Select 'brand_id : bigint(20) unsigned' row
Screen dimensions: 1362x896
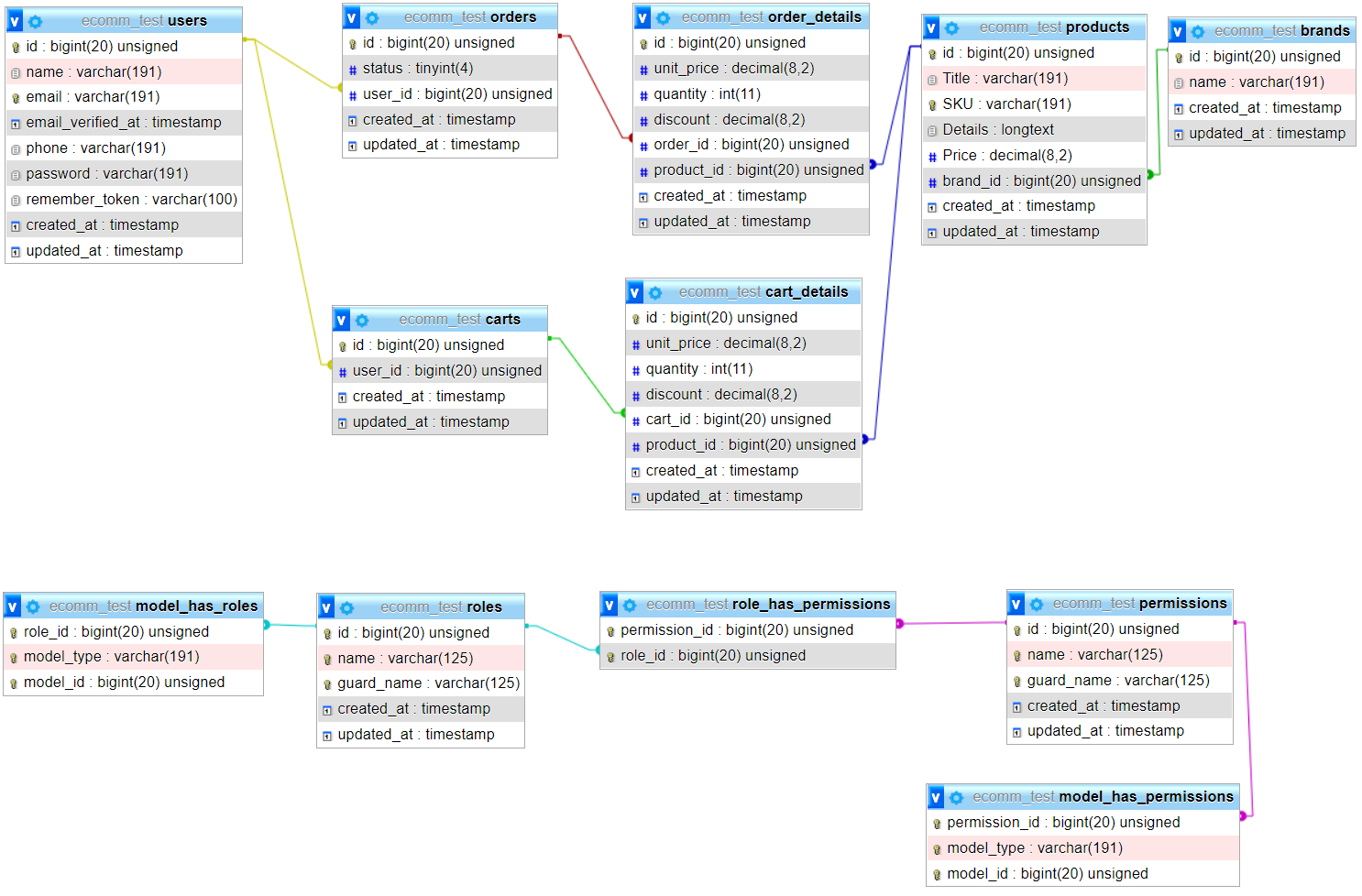click(x=1034, y=181)
